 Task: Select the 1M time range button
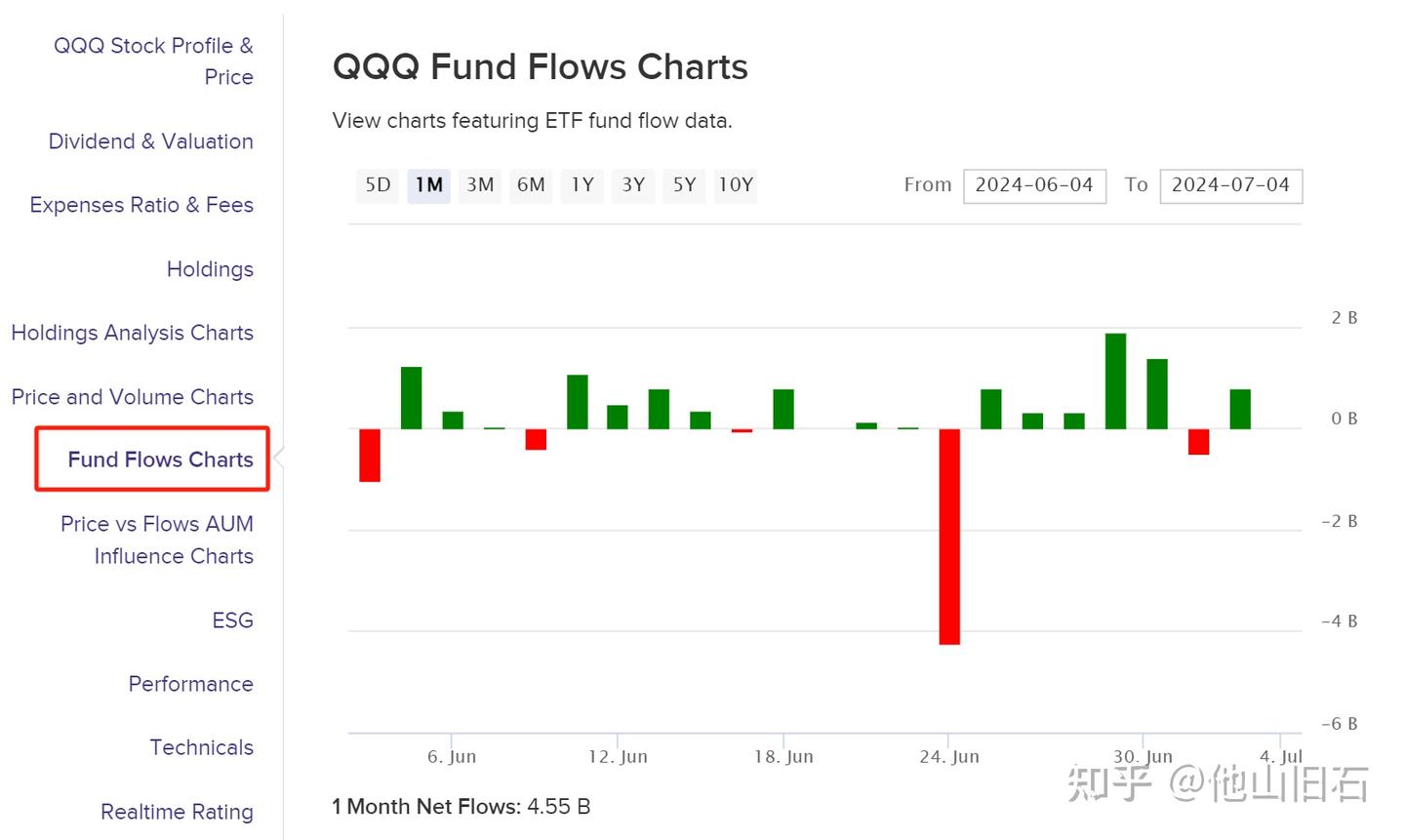428,185
